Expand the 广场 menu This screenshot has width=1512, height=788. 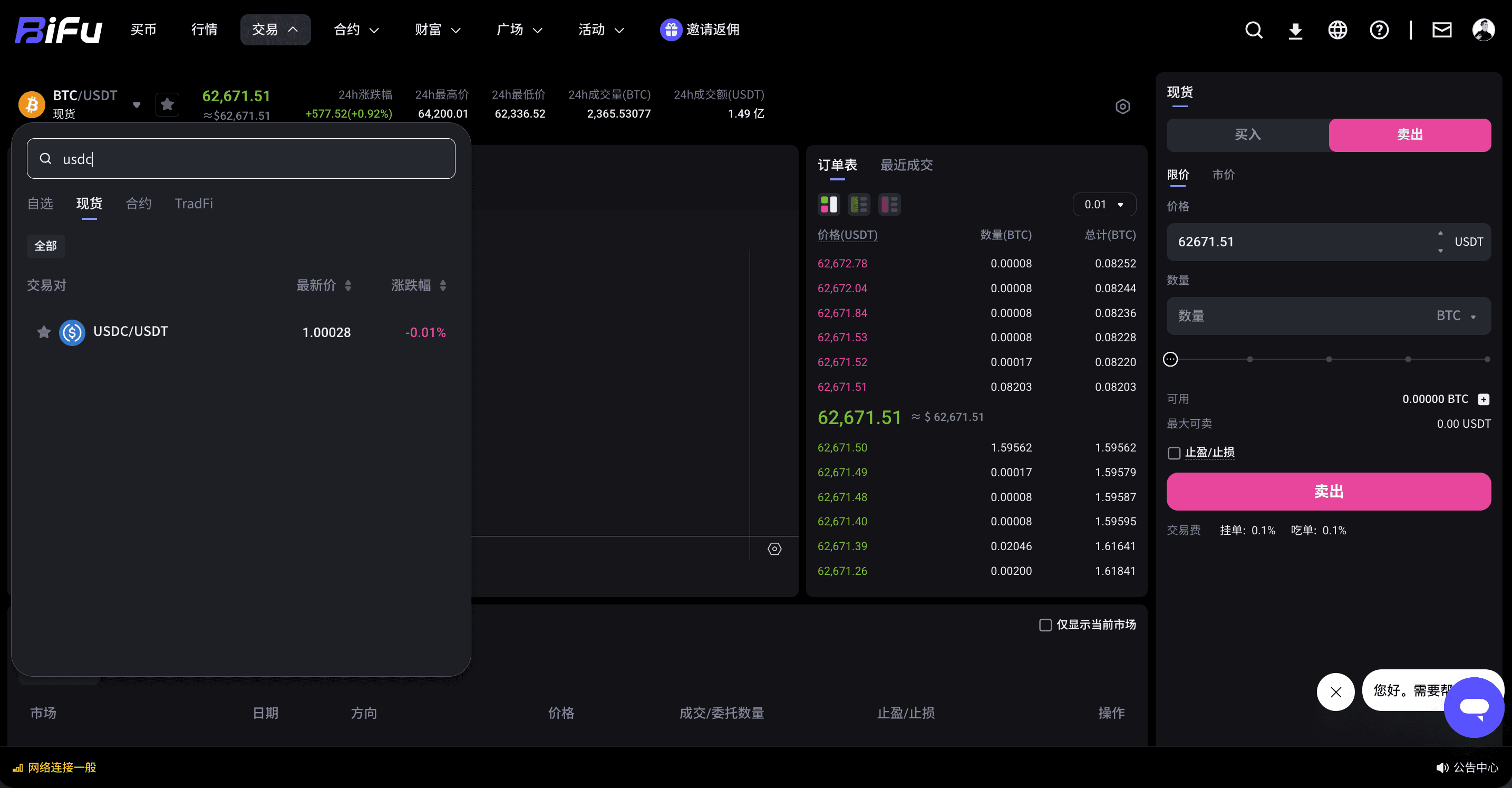tap(519, 30)
